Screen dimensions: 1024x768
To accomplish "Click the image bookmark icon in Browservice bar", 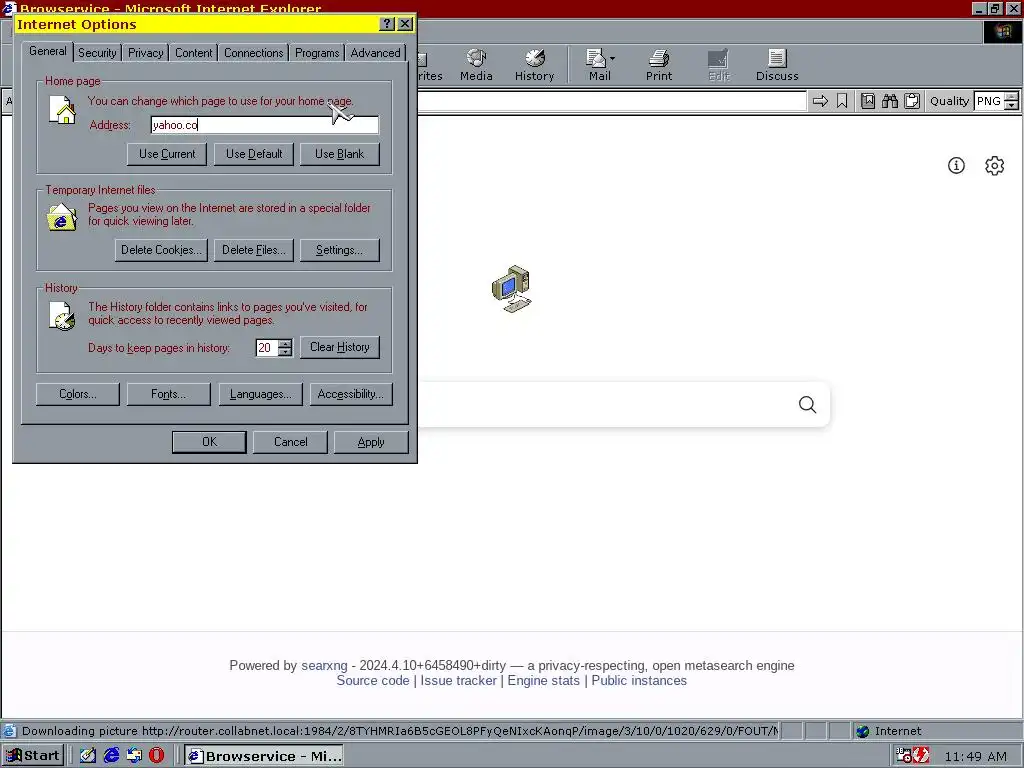I will [x=867, y=101].
